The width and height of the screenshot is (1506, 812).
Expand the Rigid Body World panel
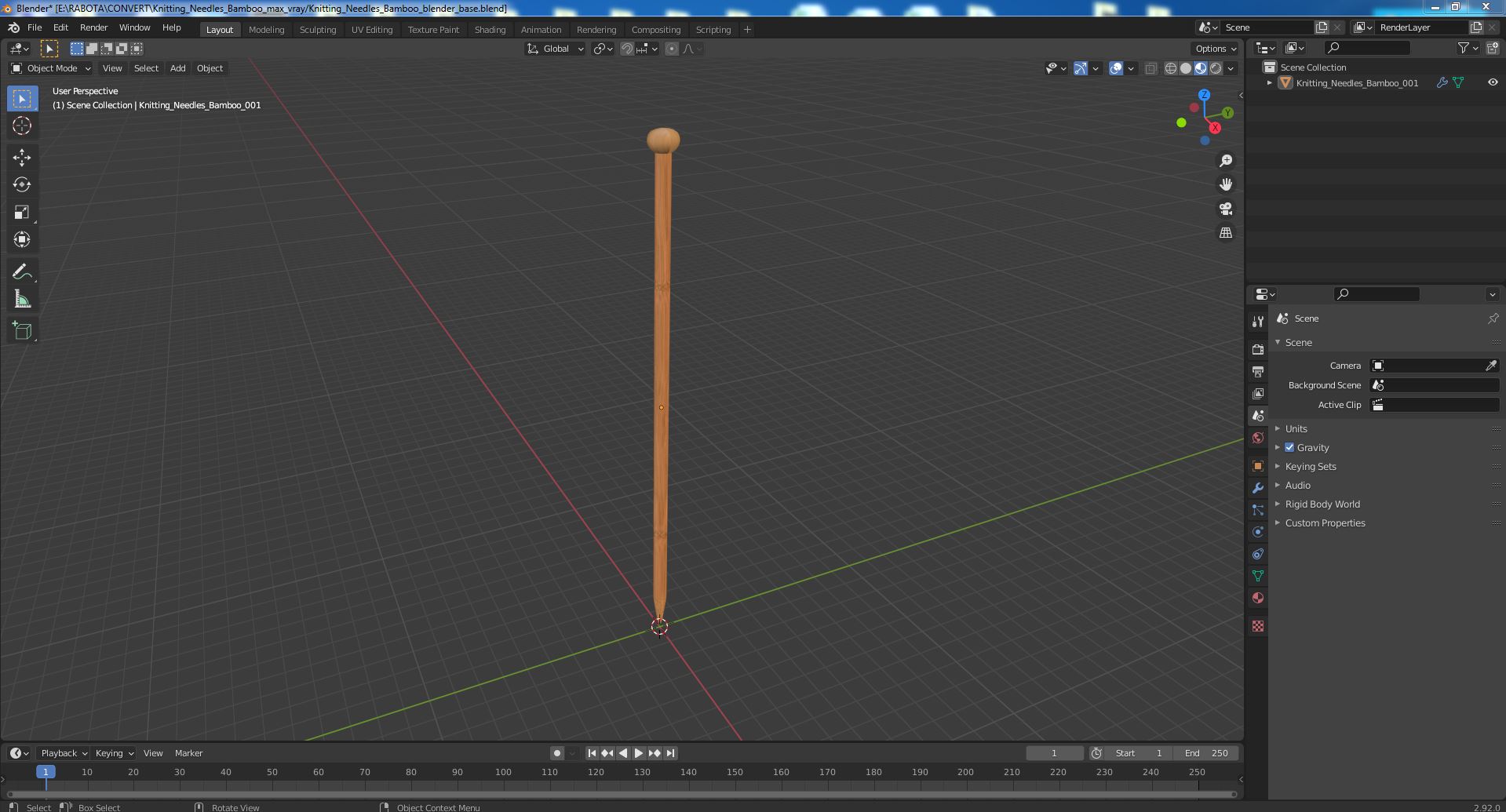point(1322,504)
